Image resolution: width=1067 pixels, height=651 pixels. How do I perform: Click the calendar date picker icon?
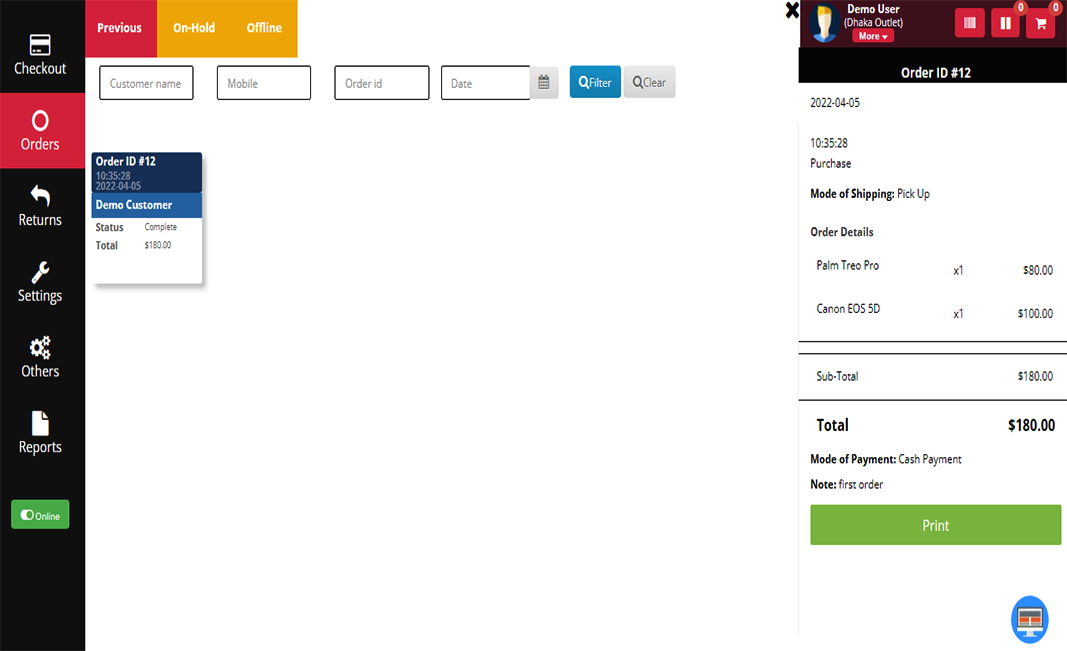pos(544,83)
